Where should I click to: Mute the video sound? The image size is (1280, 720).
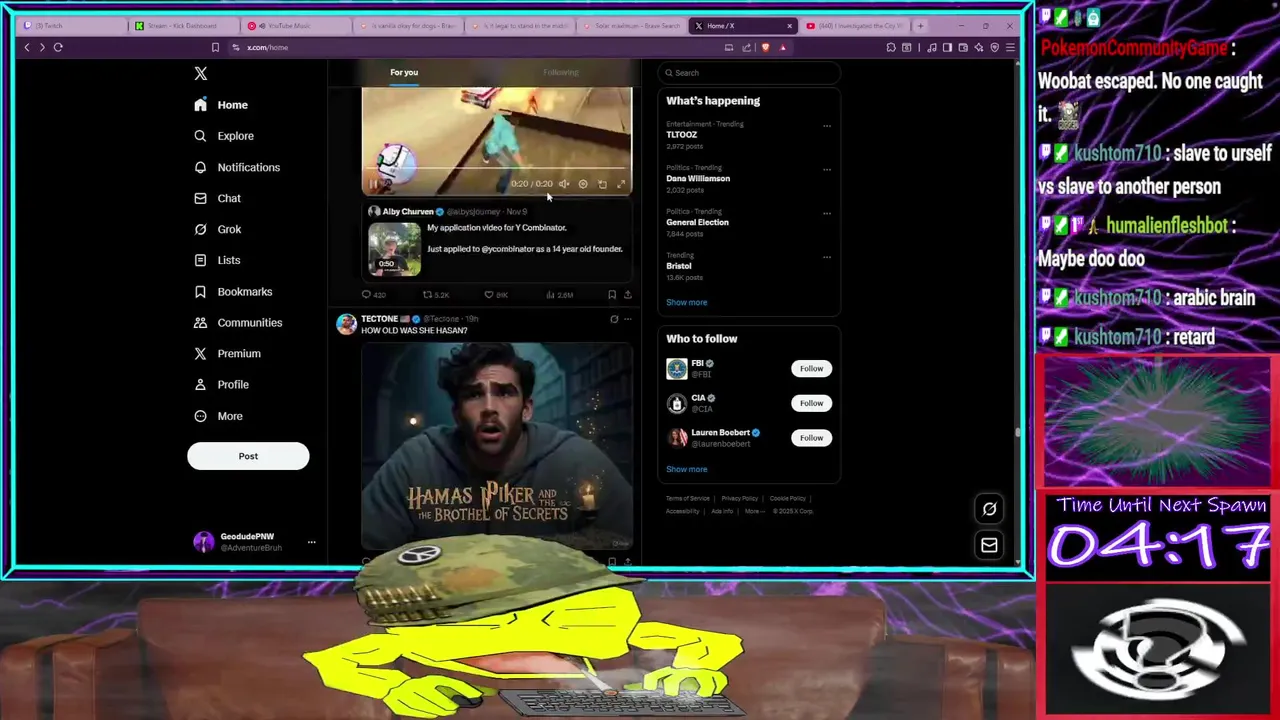[x=564, y=184]
